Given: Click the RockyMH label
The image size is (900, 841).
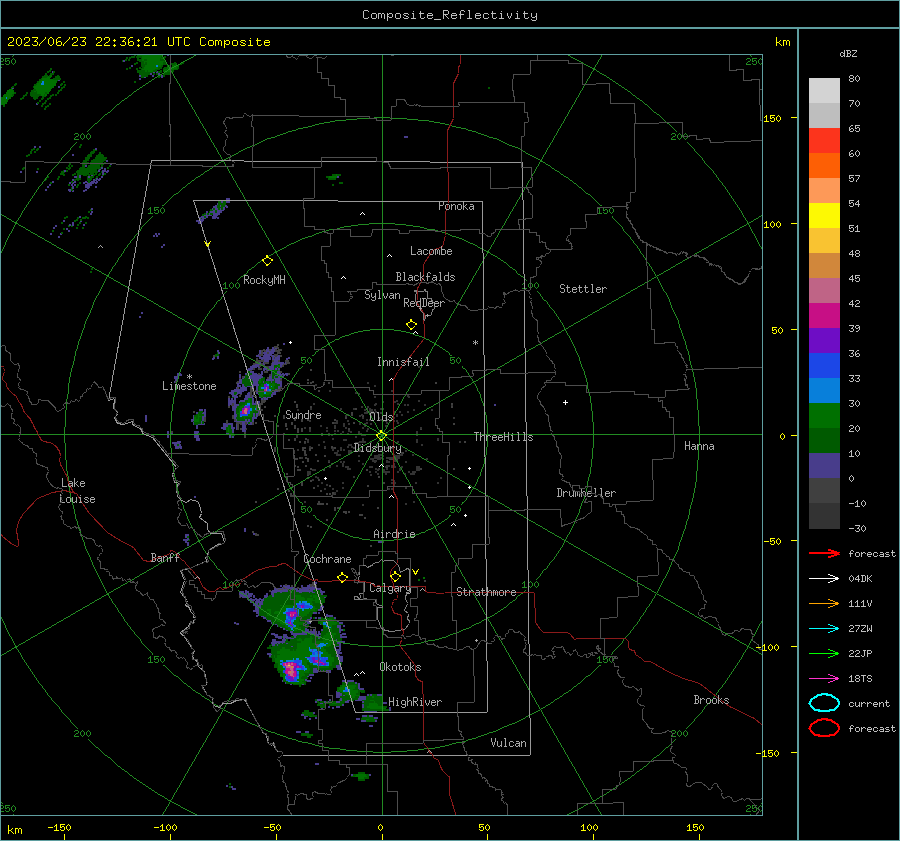Looking at the screenshot, I should click(x=264, y=280).
